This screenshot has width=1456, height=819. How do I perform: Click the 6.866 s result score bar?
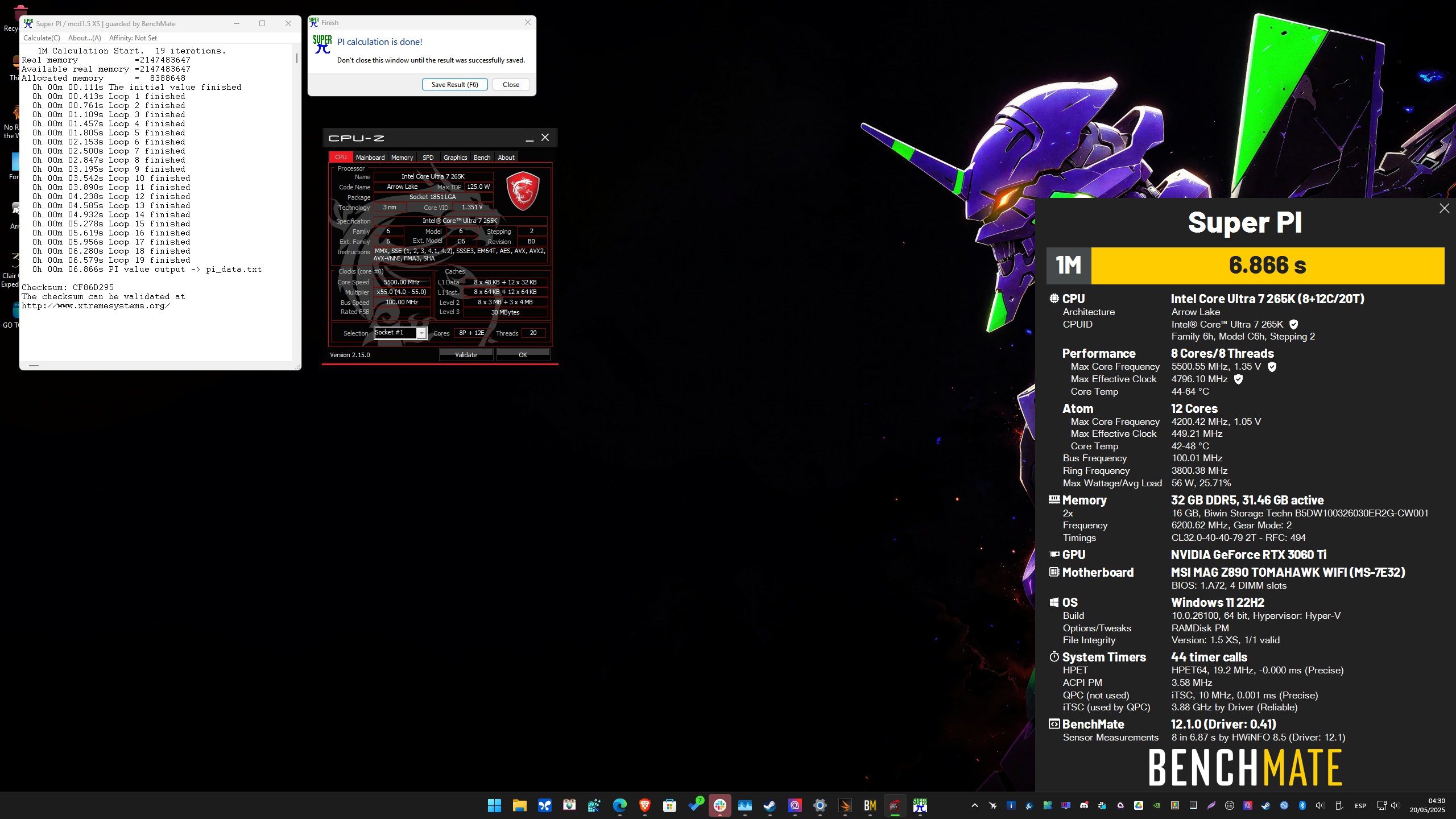pyautogui.click(x=1267, y=266)
